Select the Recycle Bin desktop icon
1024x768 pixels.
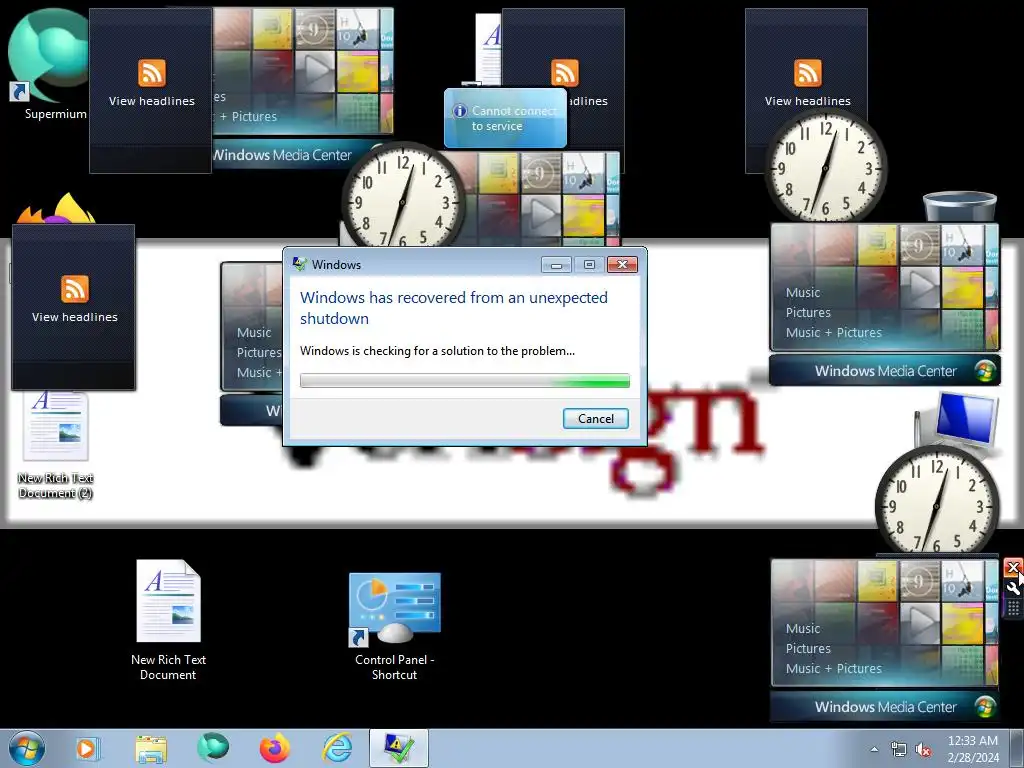959,206
